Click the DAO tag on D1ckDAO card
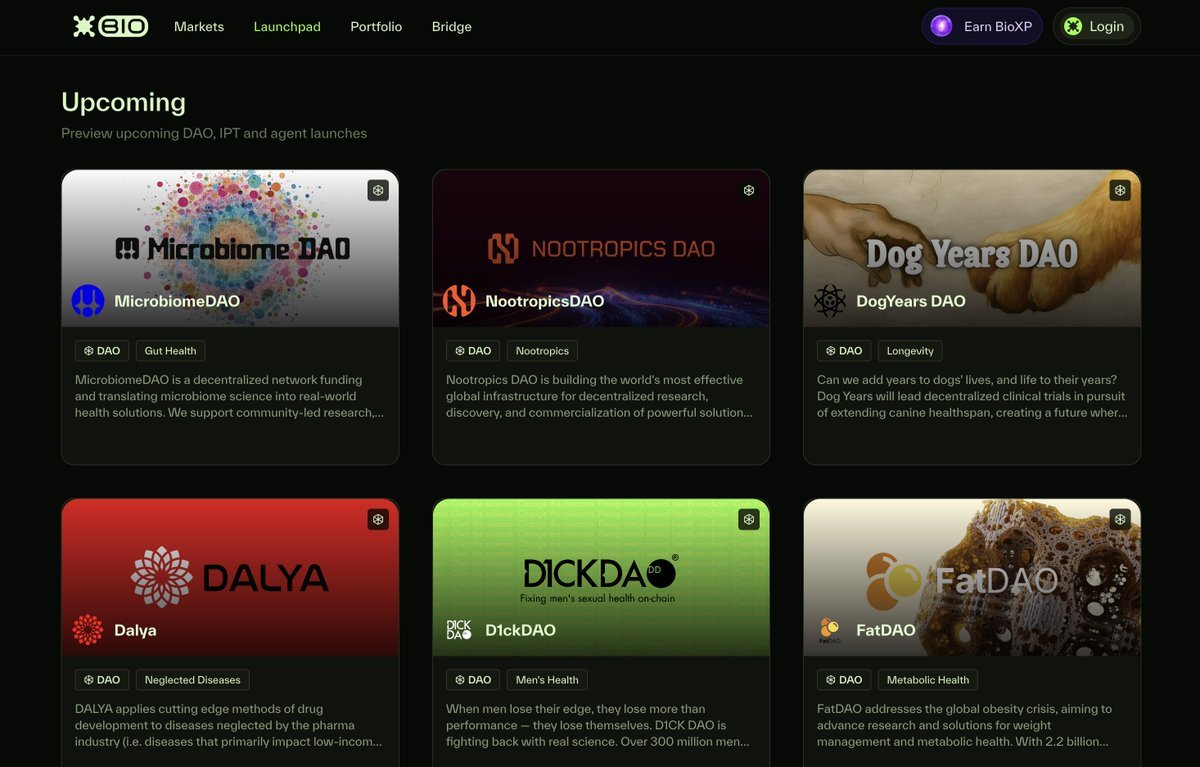 click(473, 680)
